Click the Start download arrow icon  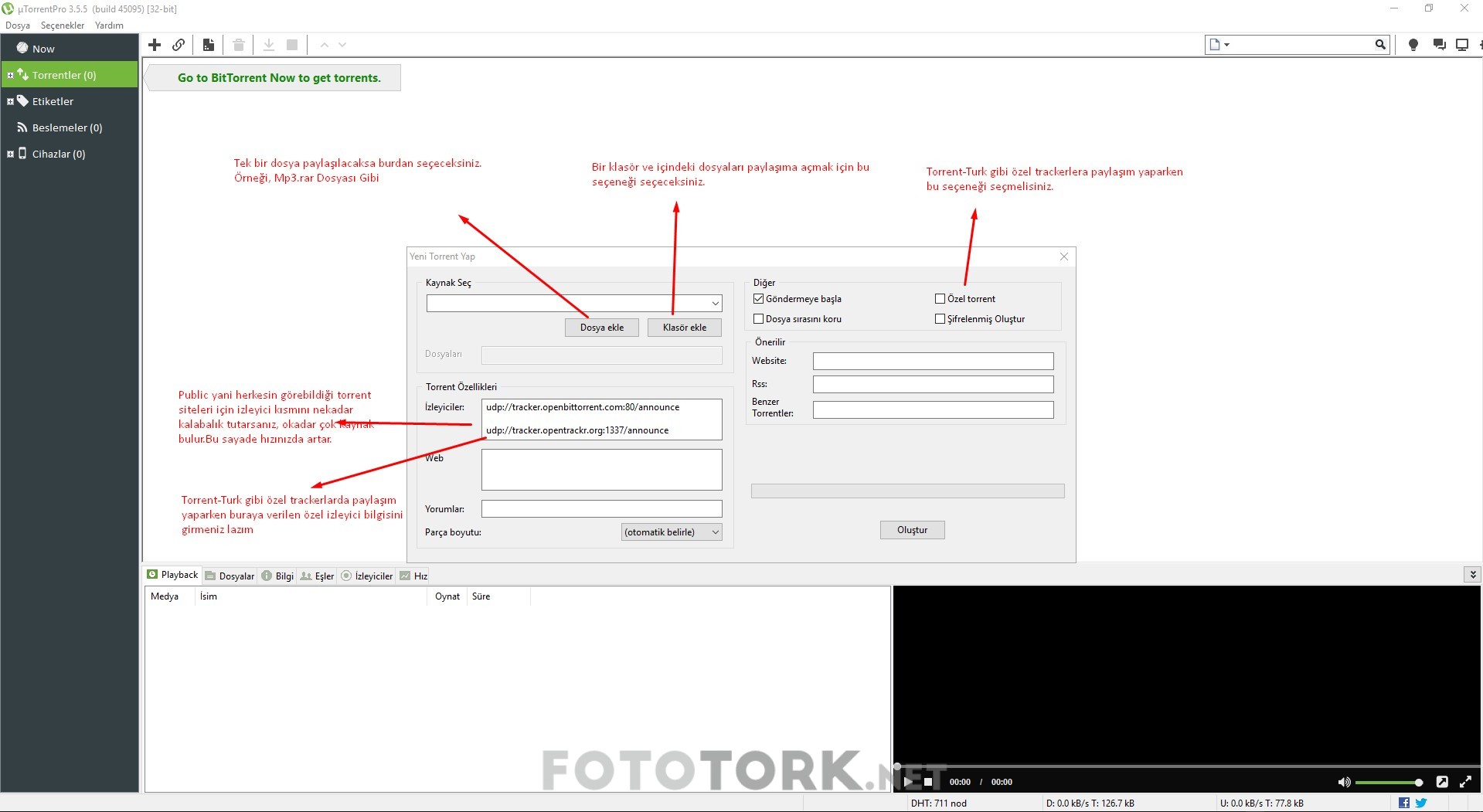click(269, 45)
